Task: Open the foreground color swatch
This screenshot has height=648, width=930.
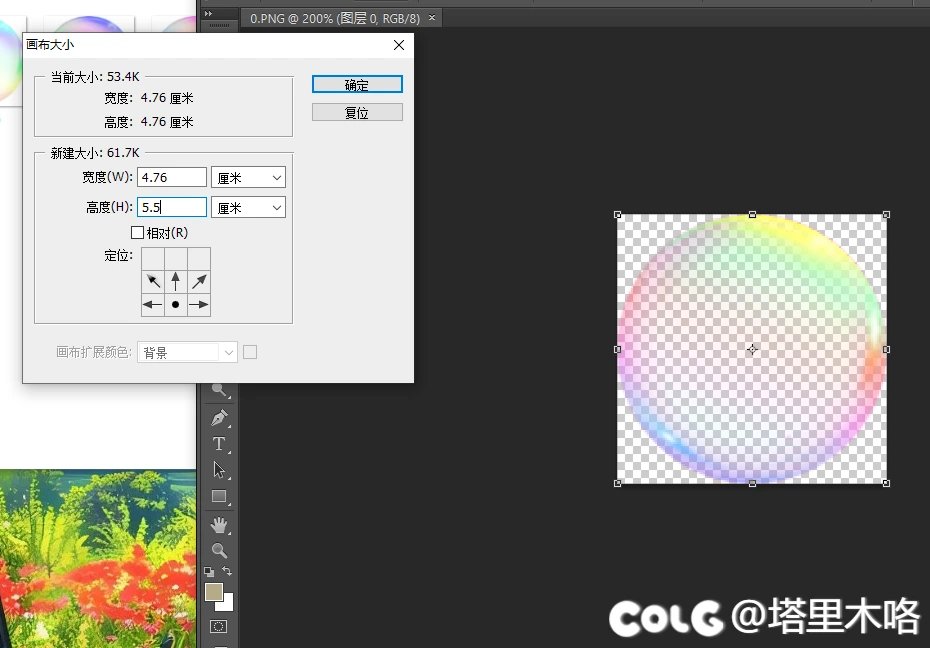Action: click(213, 592)
